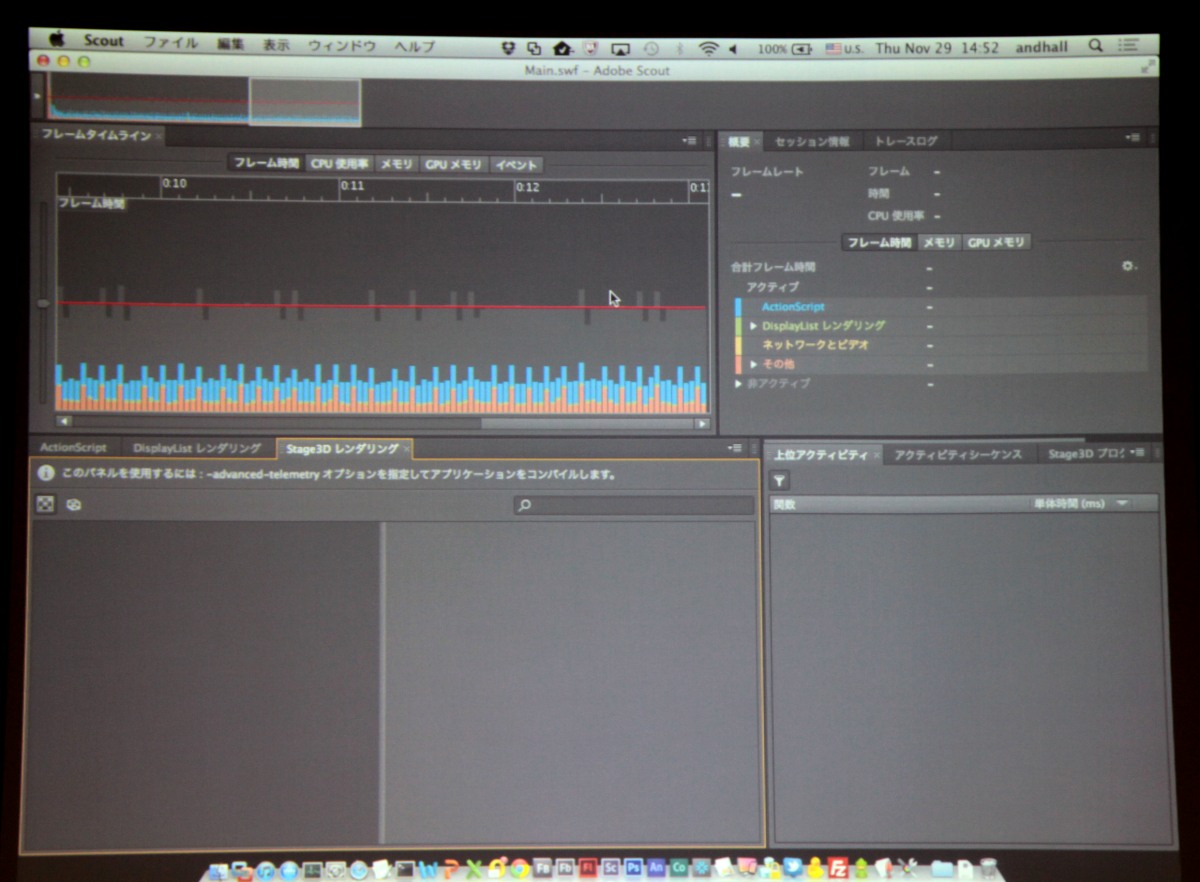Open the Terminal icon in the Dock
Viewport: 1200px width, 882px height.
click(x=405, y=869)
